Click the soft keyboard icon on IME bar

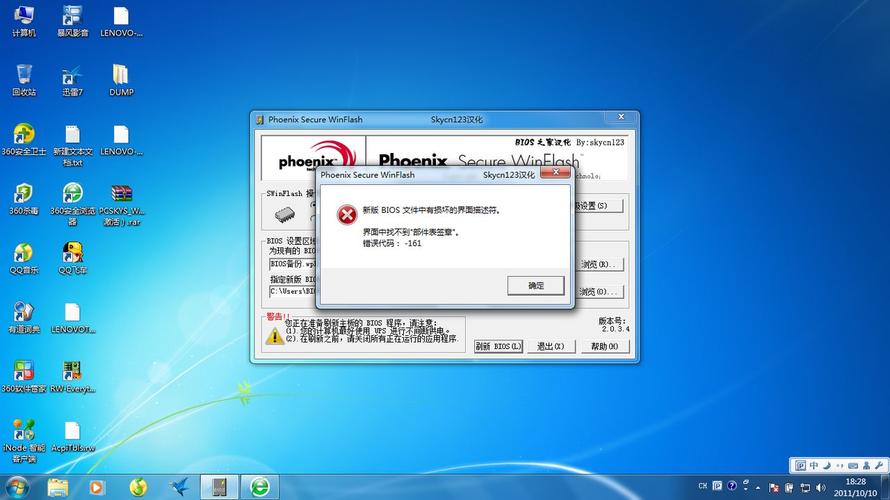(853, 465)
